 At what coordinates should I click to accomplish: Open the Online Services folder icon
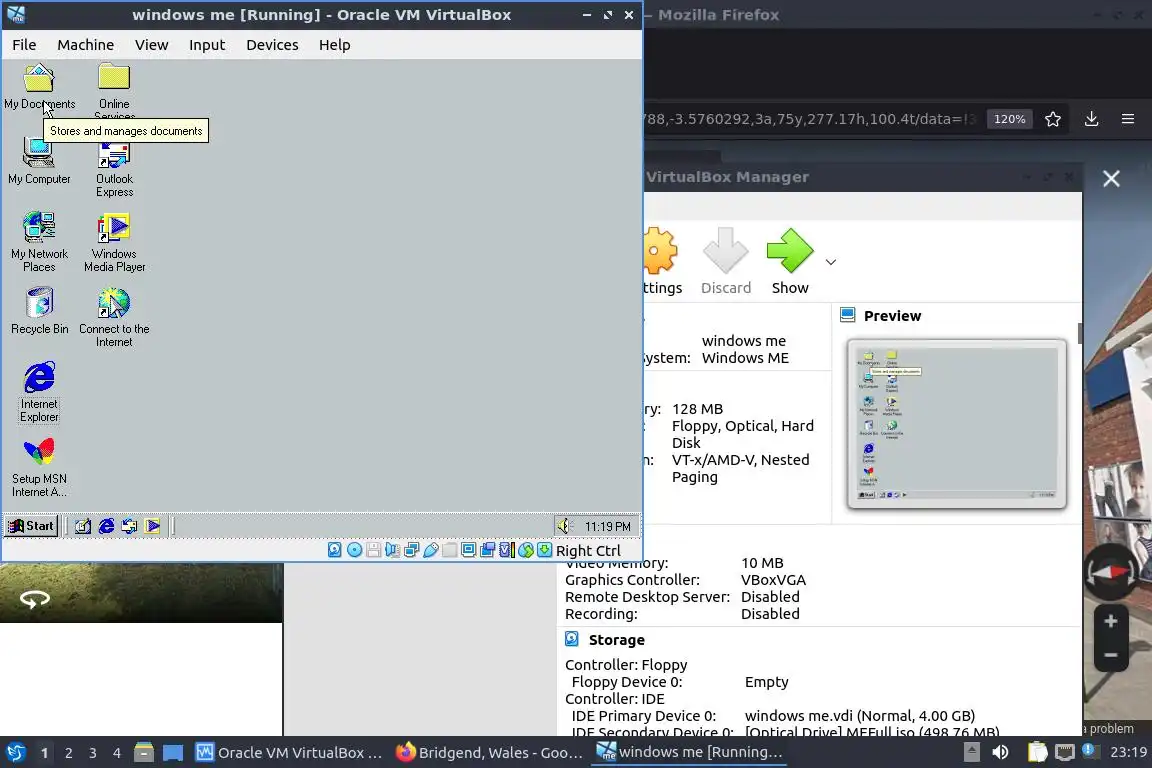click(x=114, y=90)
